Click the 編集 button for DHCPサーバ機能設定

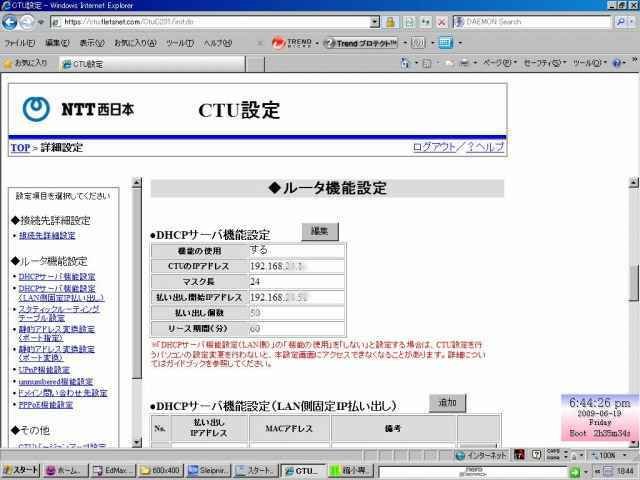pyautogui.click(x=320, y=231)
